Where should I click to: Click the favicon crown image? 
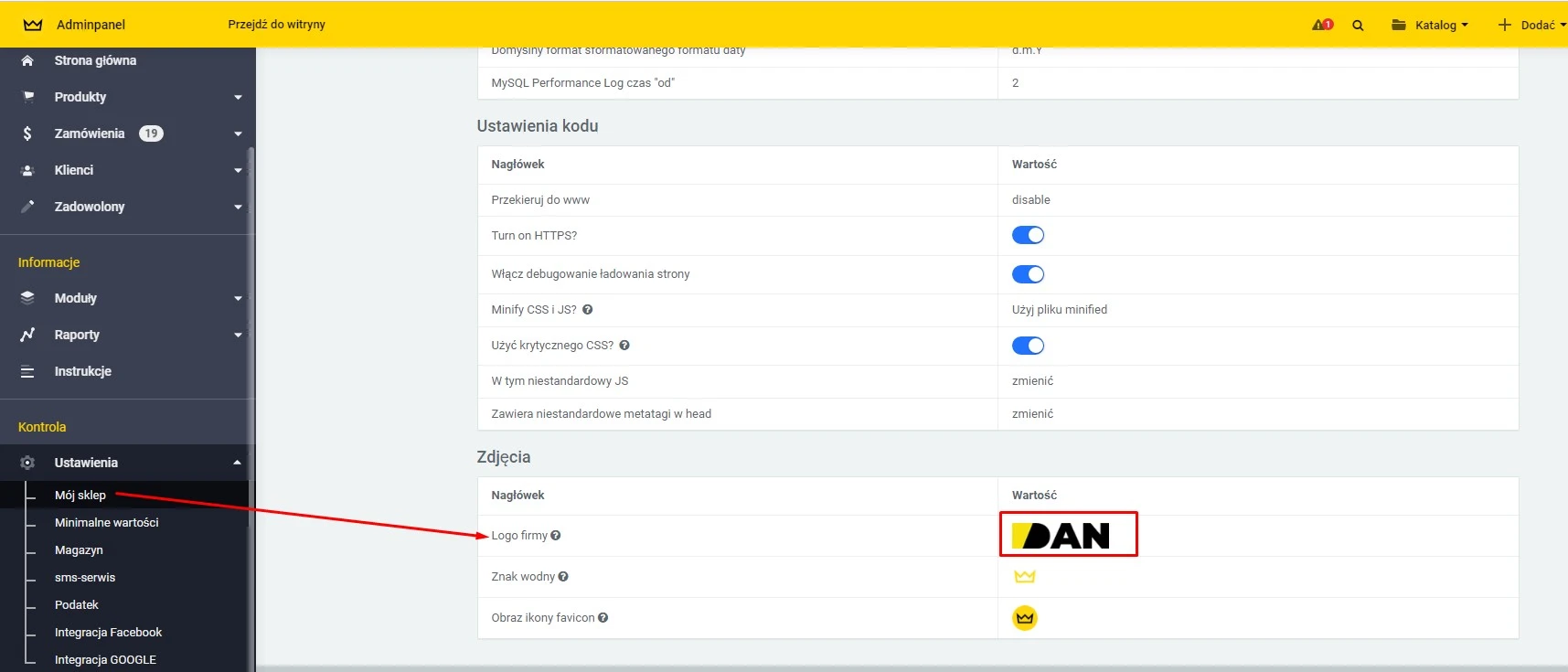pos(1025,618)
